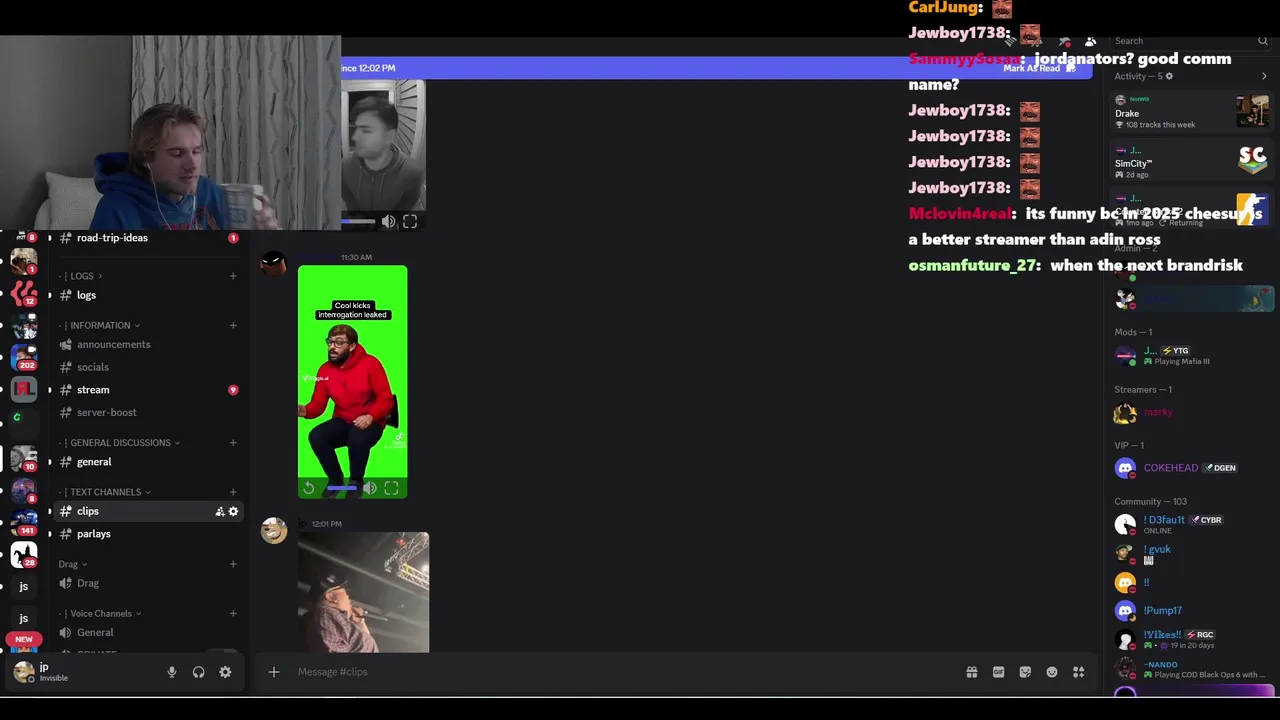The height and width of the screenshot is (720, 1280).
Task: Add channel to GENERAL DISCUSSIONS with plus
Action: tap(233, 443)
